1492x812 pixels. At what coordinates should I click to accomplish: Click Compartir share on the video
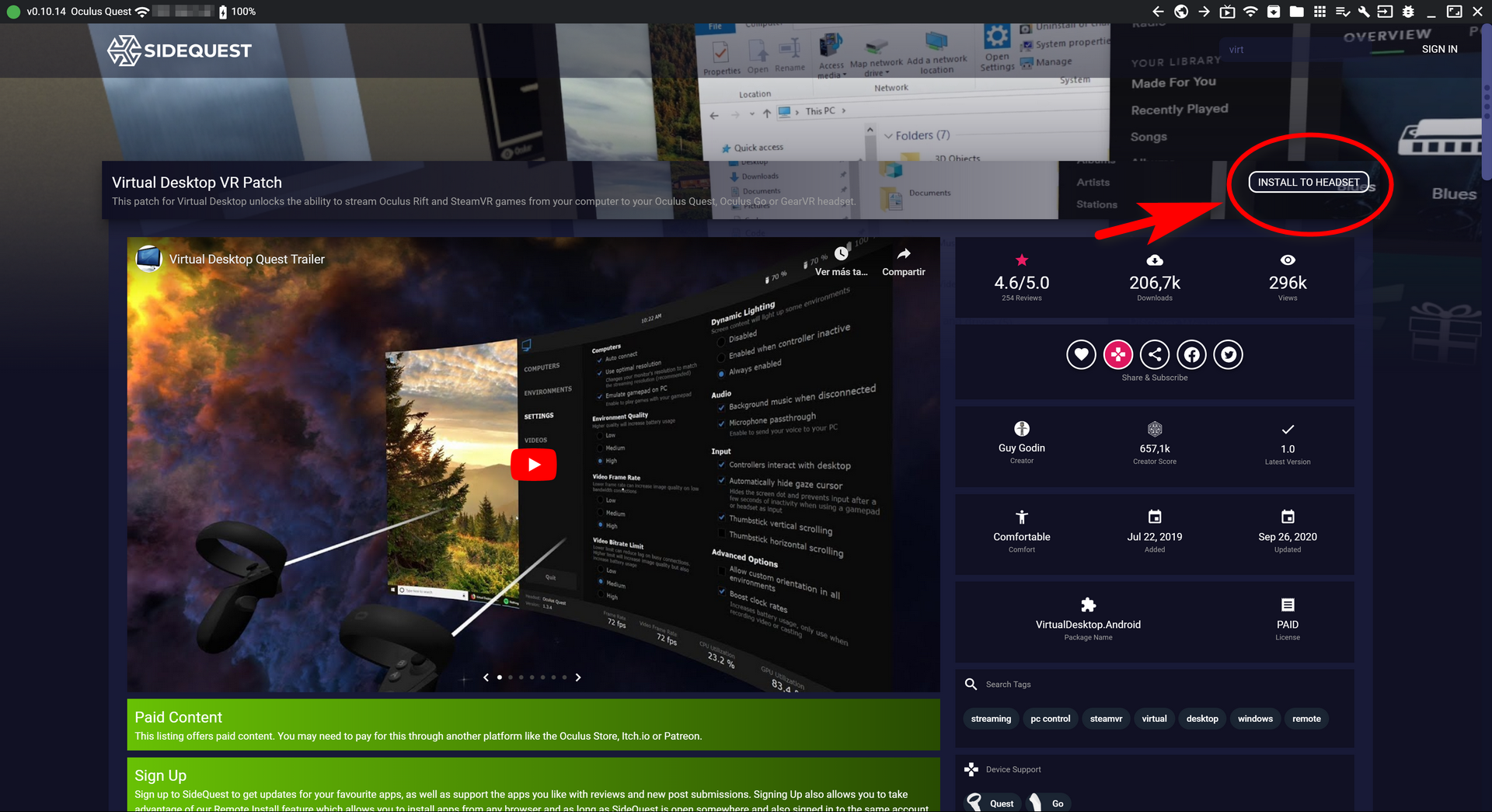(x=904, y=262)
